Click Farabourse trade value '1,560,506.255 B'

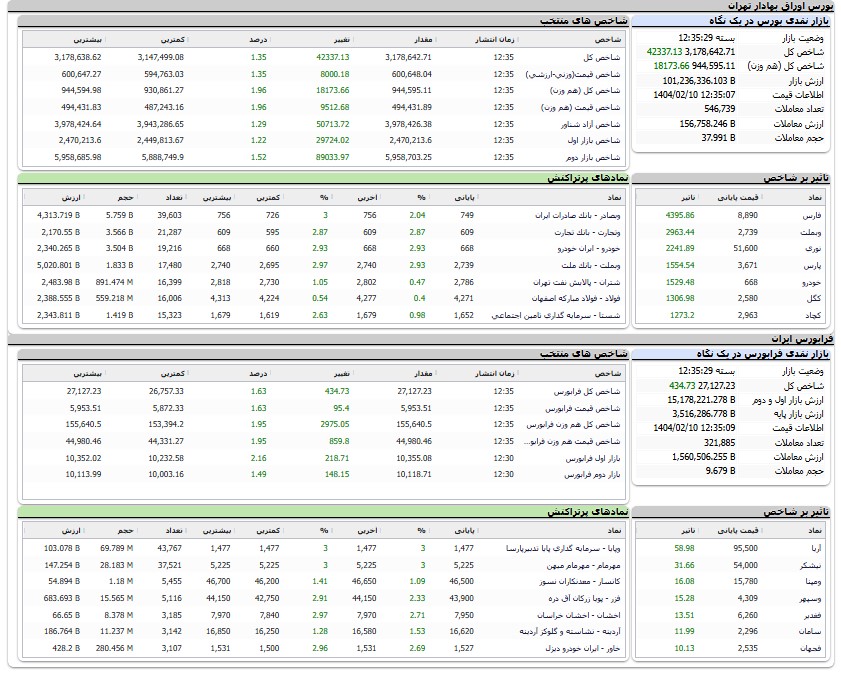point(704,457)
